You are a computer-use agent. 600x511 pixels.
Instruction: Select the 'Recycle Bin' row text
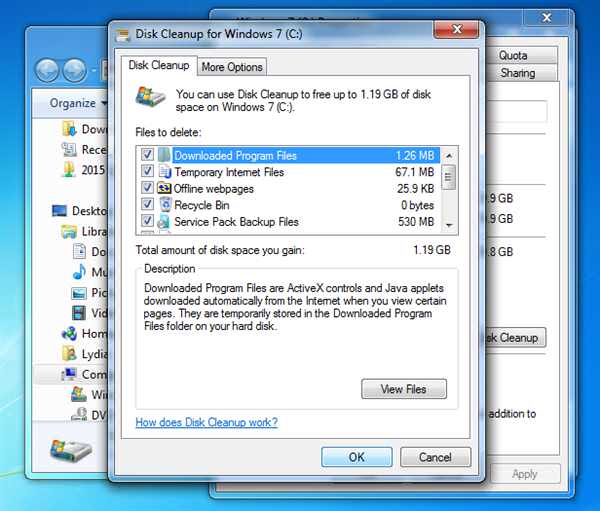[x=202, y=205]
